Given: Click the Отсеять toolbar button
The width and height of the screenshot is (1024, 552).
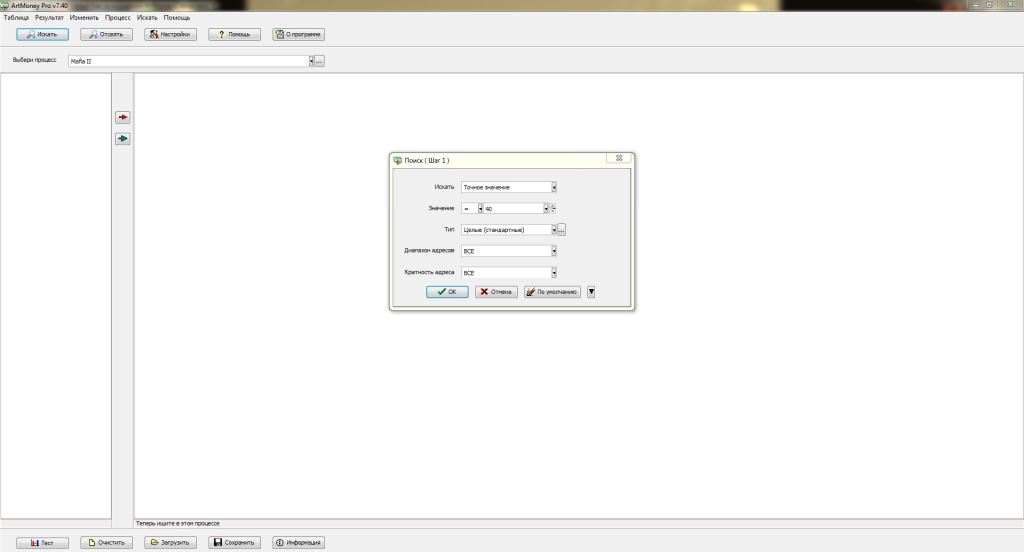Looking at the screenshot, I should coord(106,34).
